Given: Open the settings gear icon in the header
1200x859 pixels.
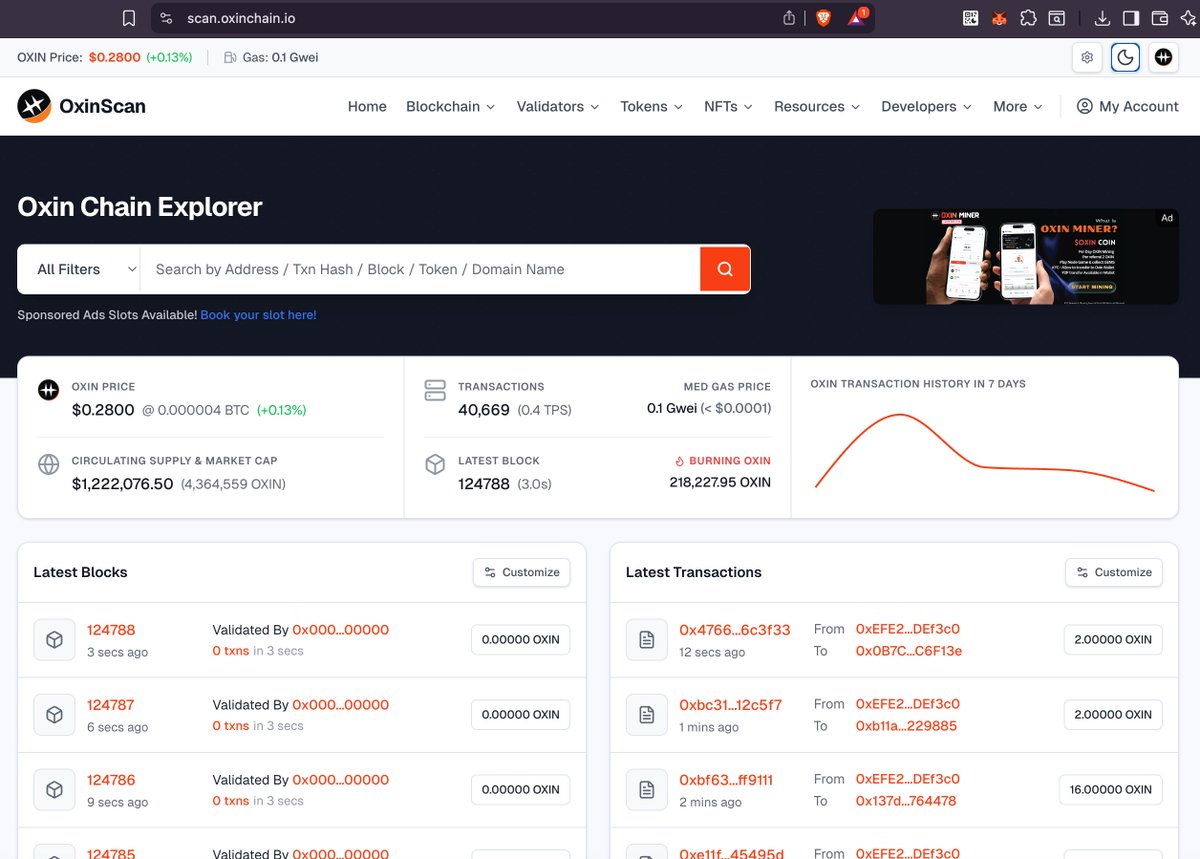Looking at the screenshot, I should (1087, 57).
